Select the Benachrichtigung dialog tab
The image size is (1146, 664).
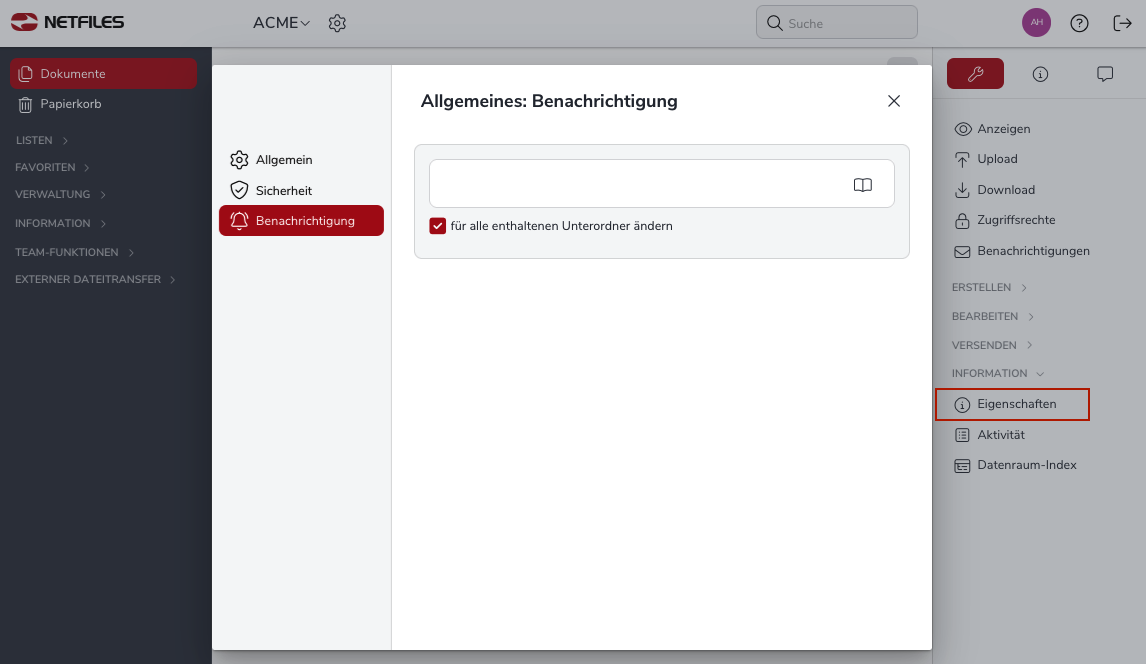pyautogui.click(x=301, y=221)
